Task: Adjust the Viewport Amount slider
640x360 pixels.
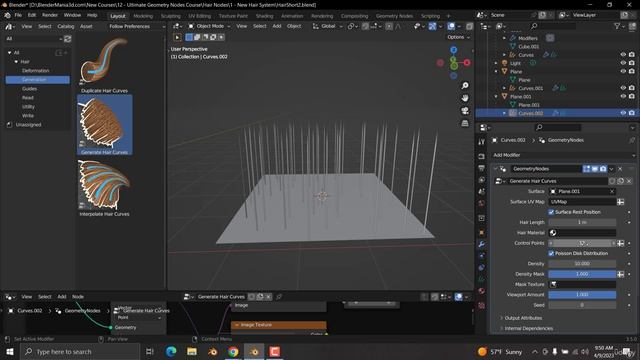Action: coord(582,294)
